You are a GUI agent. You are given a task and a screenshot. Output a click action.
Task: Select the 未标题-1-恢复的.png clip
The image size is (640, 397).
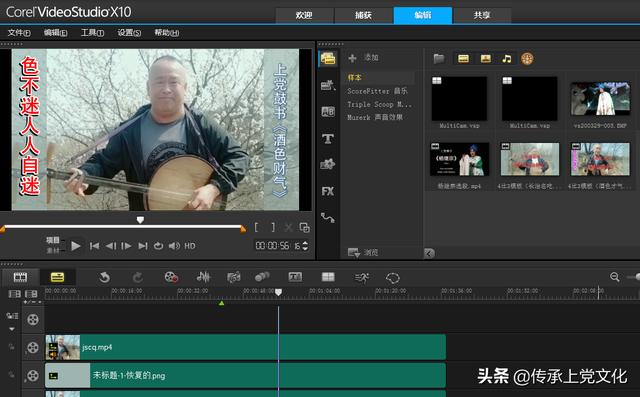pyautogui.click(x=245, y=375)
